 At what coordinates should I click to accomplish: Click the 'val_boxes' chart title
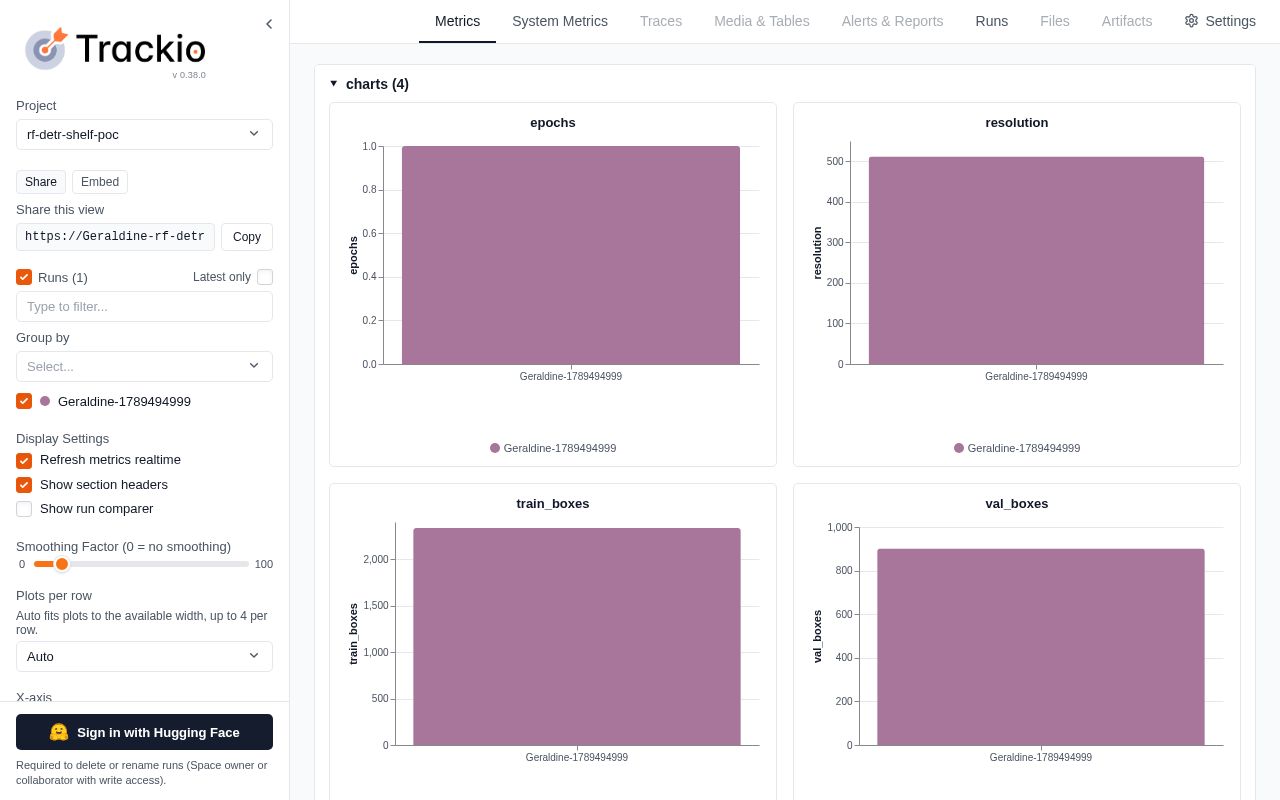pos(1017,504)
